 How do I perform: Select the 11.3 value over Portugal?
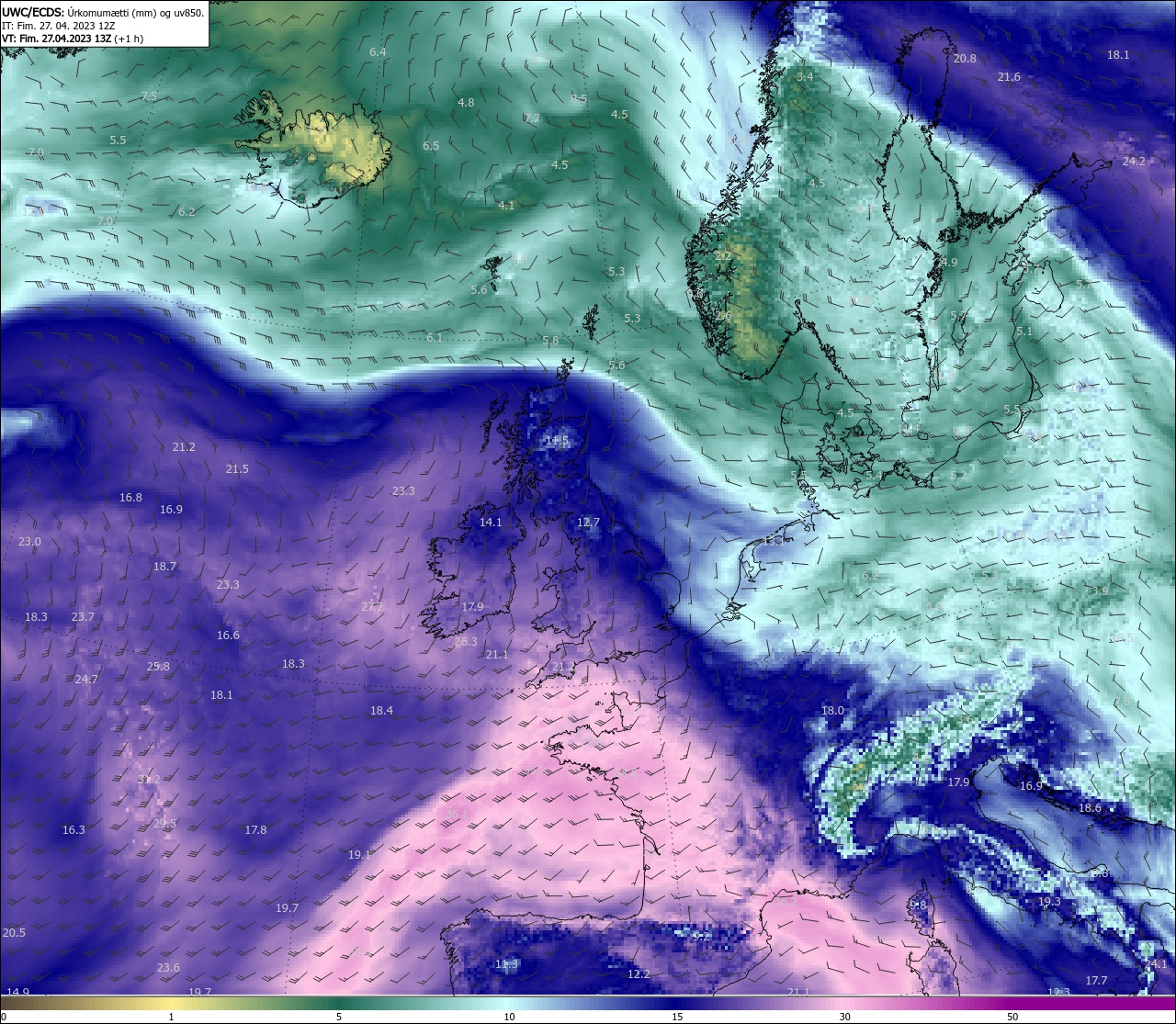(506, 964)
